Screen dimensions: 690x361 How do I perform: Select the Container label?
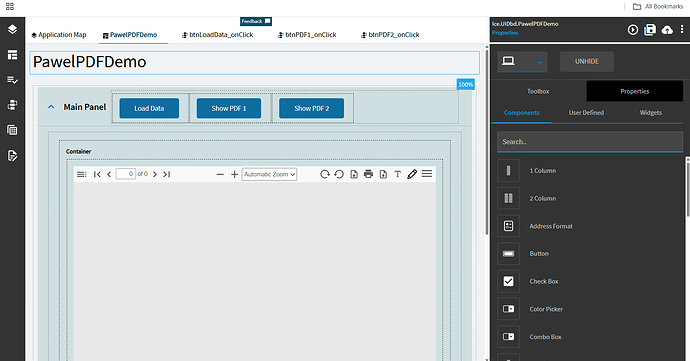tap(78, 151)
